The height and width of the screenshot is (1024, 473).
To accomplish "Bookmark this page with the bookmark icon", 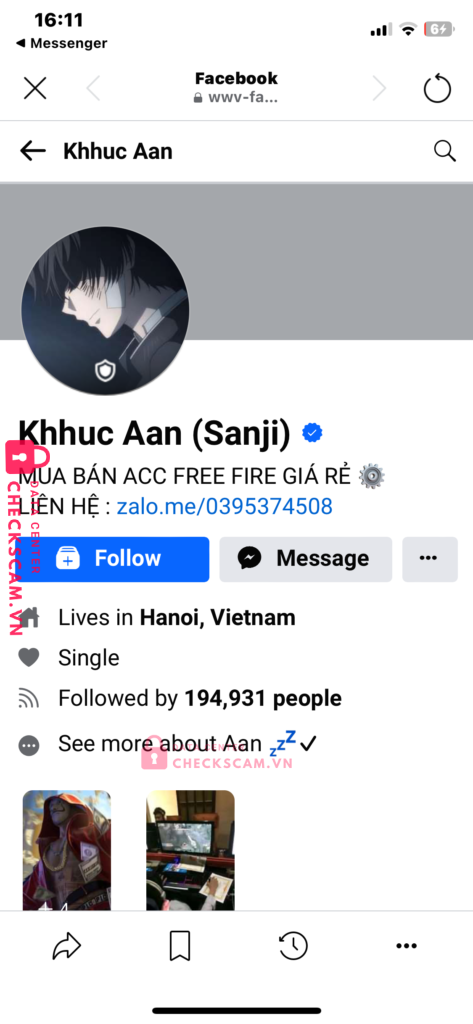I will pyautogui.click(x=180, y=945).
